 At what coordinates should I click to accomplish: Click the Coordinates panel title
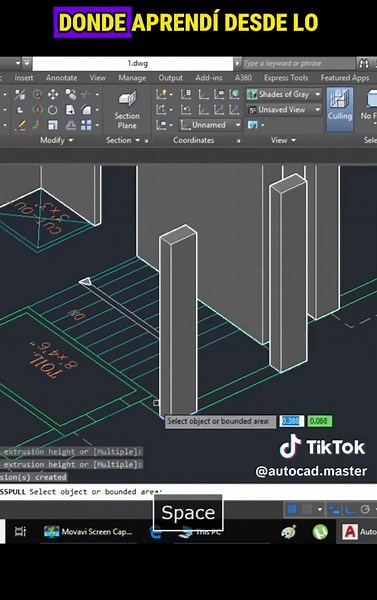click(x=193, y=140)
